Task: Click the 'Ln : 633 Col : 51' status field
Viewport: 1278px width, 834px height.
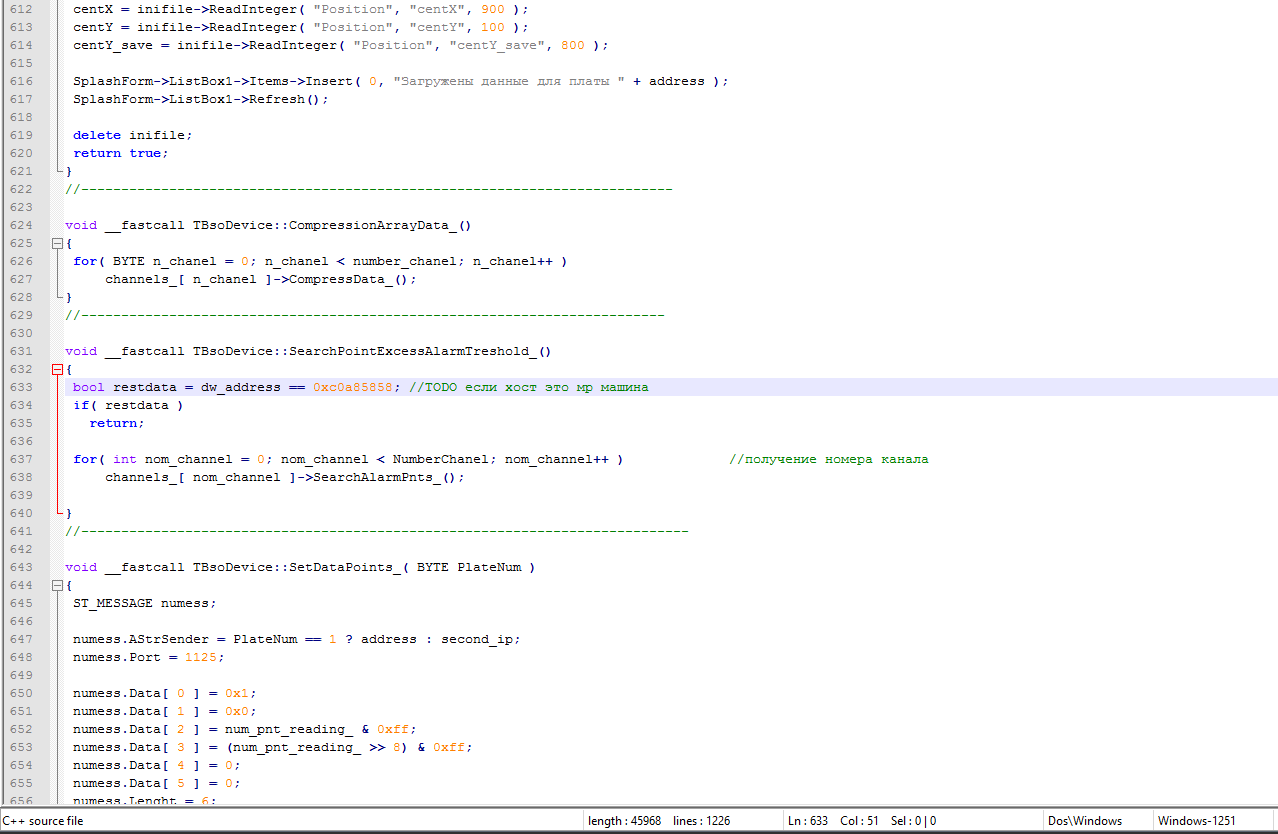Action: tap(833, 821)
